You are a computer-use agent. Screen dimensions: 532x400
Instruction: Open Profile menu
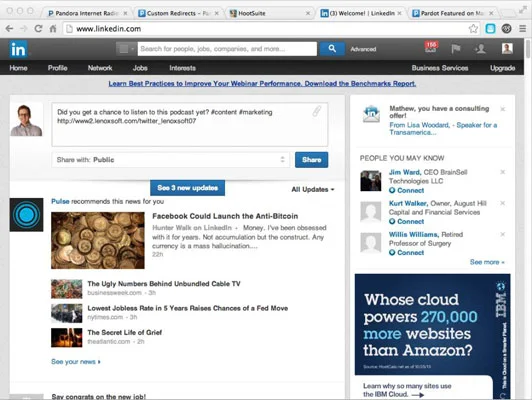[57, 68]
